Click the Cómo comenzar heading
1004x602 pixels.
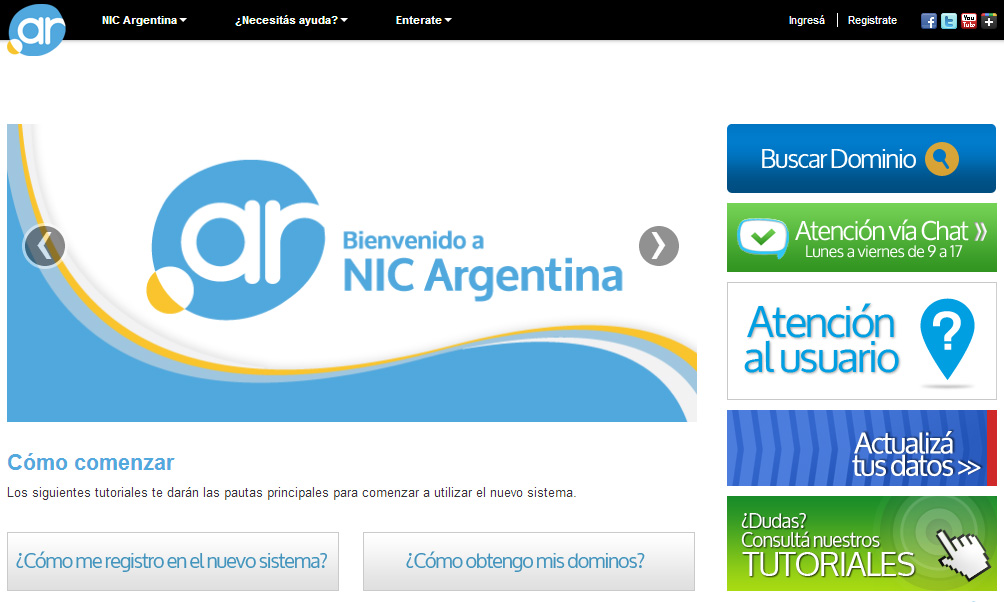(90, 462)
